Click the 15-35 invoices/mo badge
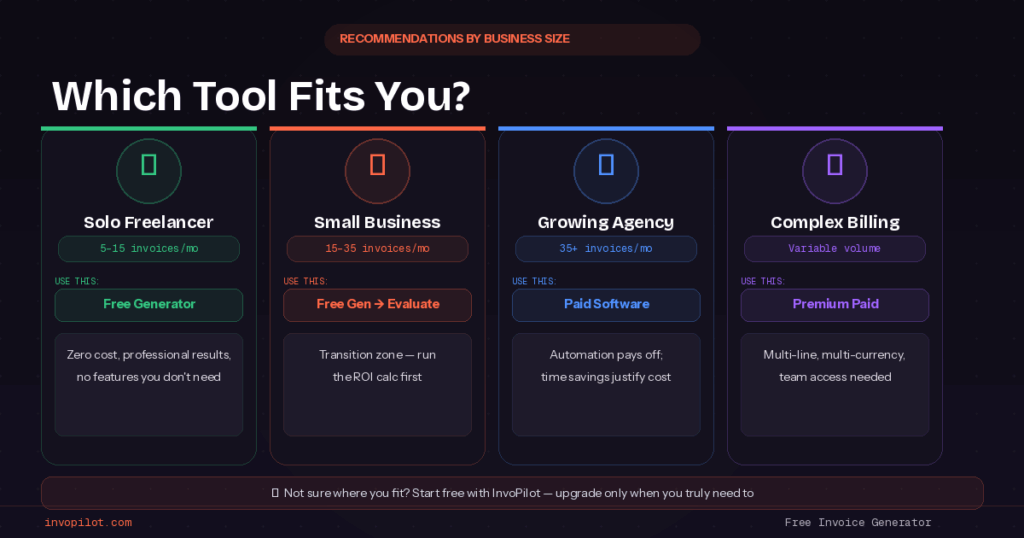The image size is (1024, 538). [x=377, y=249]
